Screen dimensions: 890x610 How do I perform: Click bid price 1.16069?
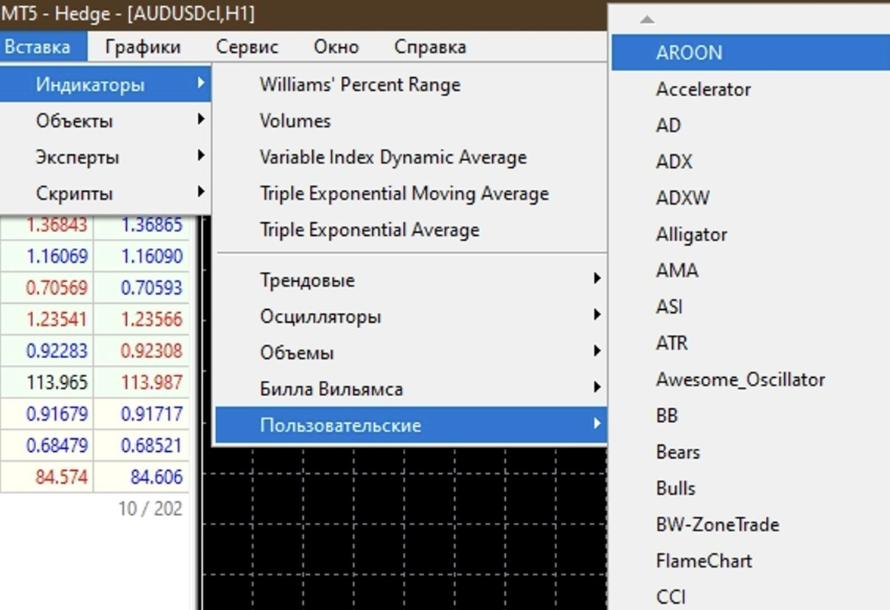pyautogui.click(x=57, y=256)
